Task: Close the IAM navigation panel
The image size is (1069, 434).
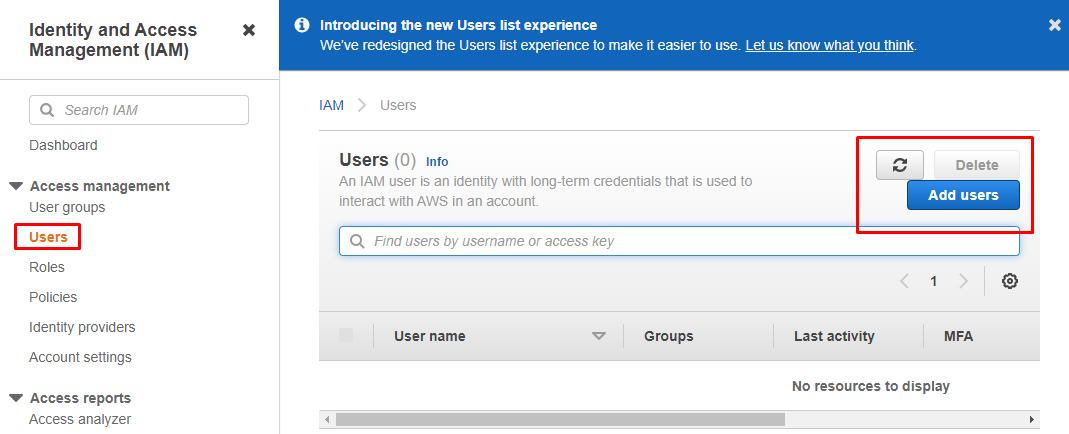Action: pyautogui.click(x=249, y=30)
